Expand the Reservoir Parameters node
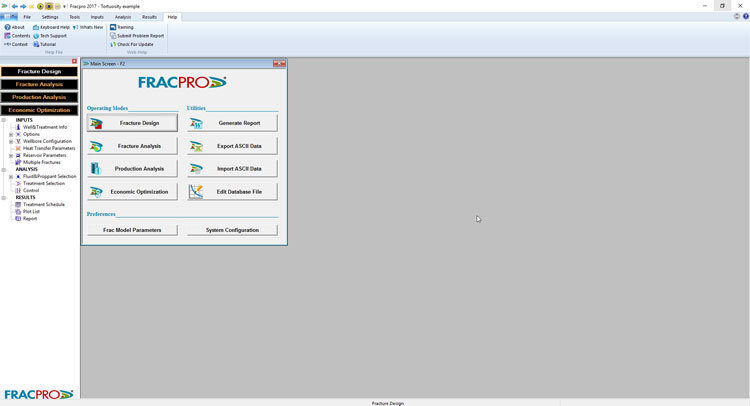Screen dimensions: 750x406 tap(11, 155)
